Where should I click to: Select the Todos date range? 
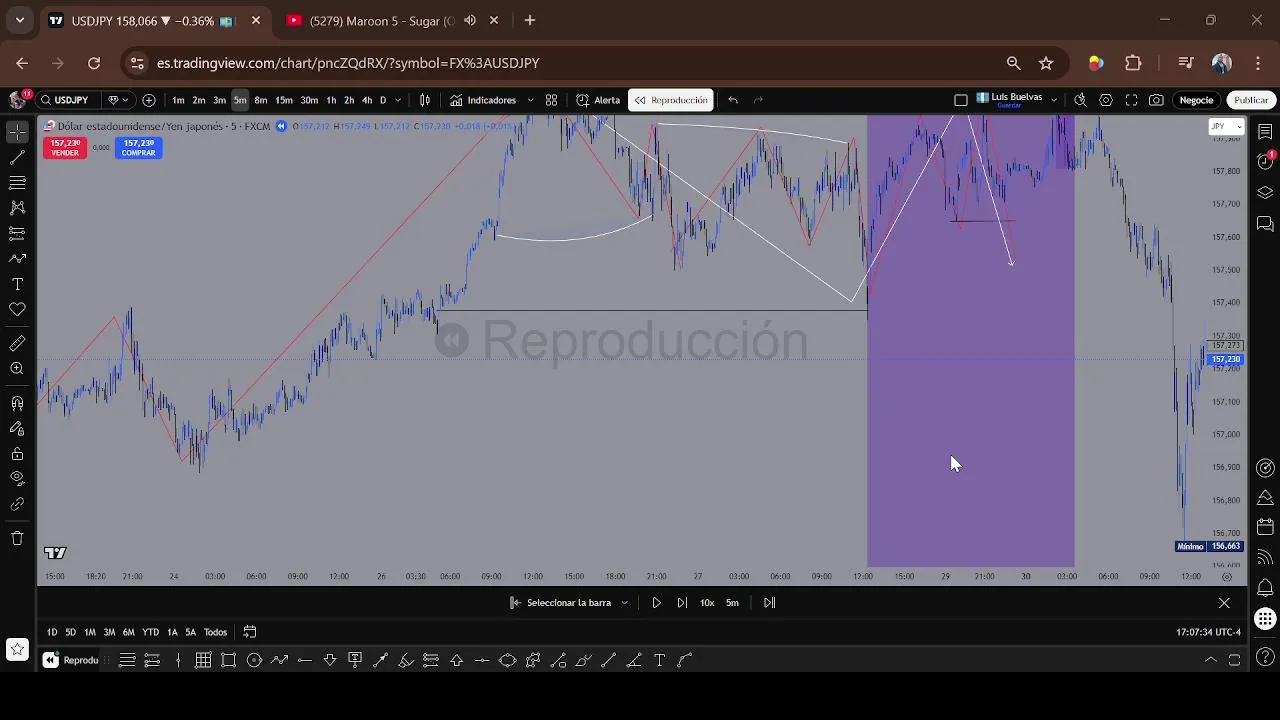click(215, 632)
